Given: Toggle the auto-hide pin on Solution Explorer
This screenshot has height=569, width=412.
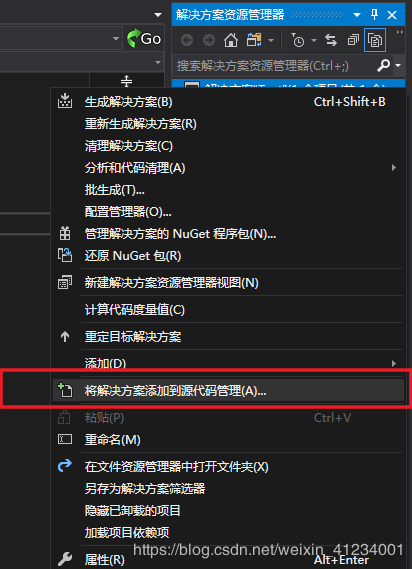Looking at the screenshot, I should coord(375,15).
